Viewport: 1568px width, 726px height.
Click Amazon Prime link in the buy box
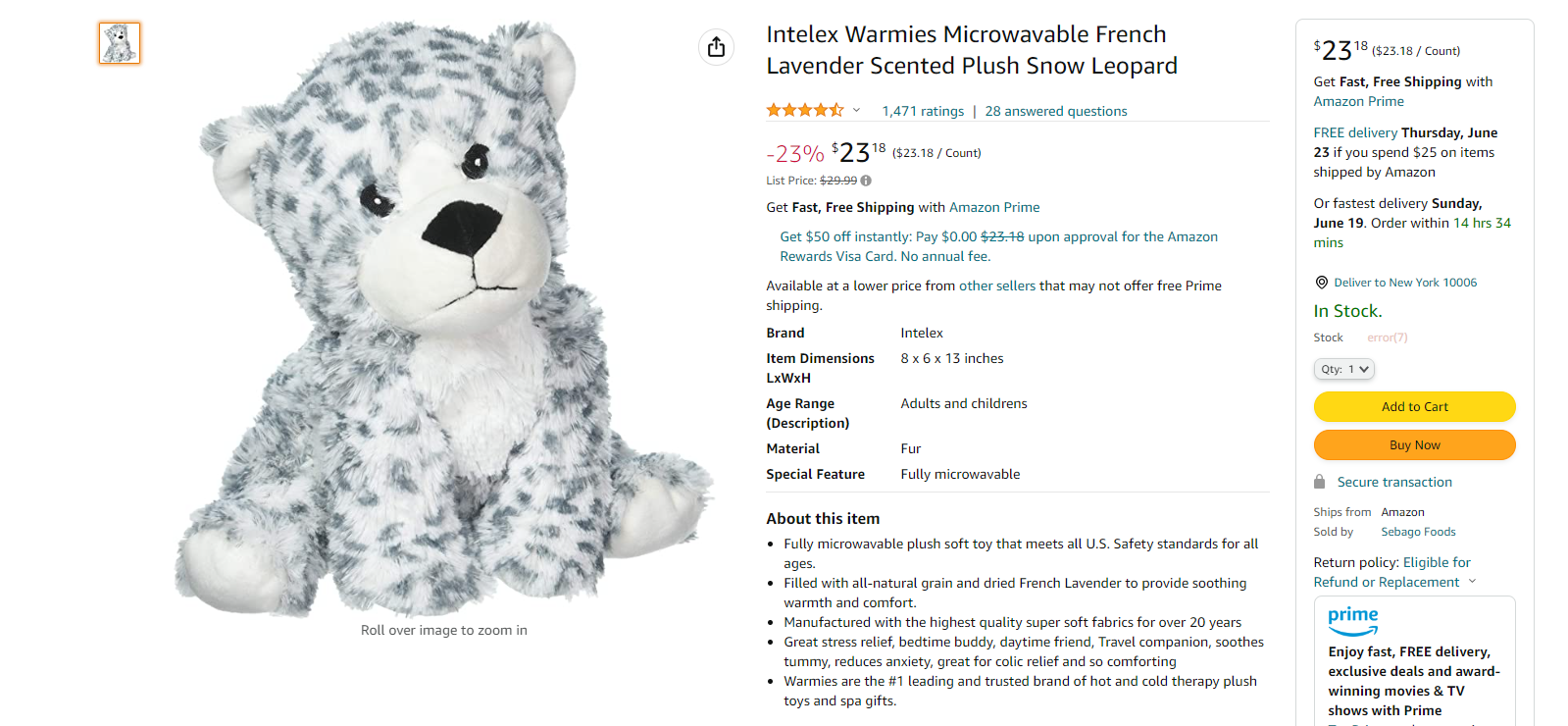click(x=1358, y=102)
